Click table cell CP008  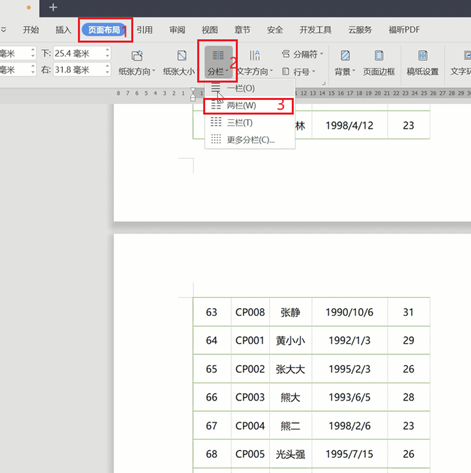[x=250, y=312]
